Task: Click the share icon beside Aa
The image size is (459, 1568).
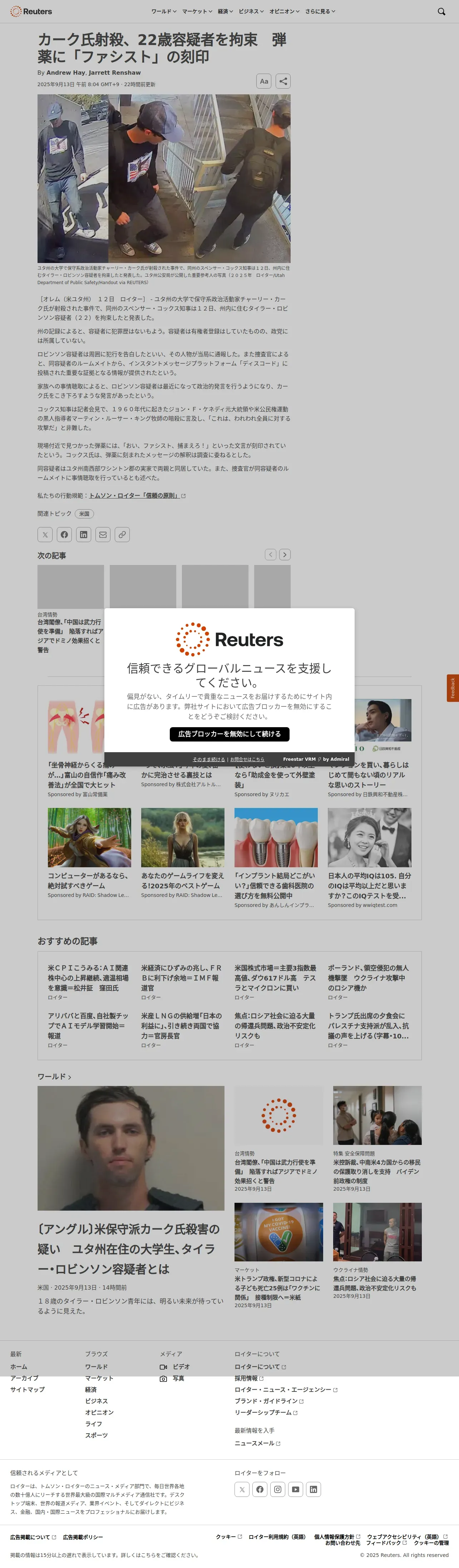Action: coord(282,81)
